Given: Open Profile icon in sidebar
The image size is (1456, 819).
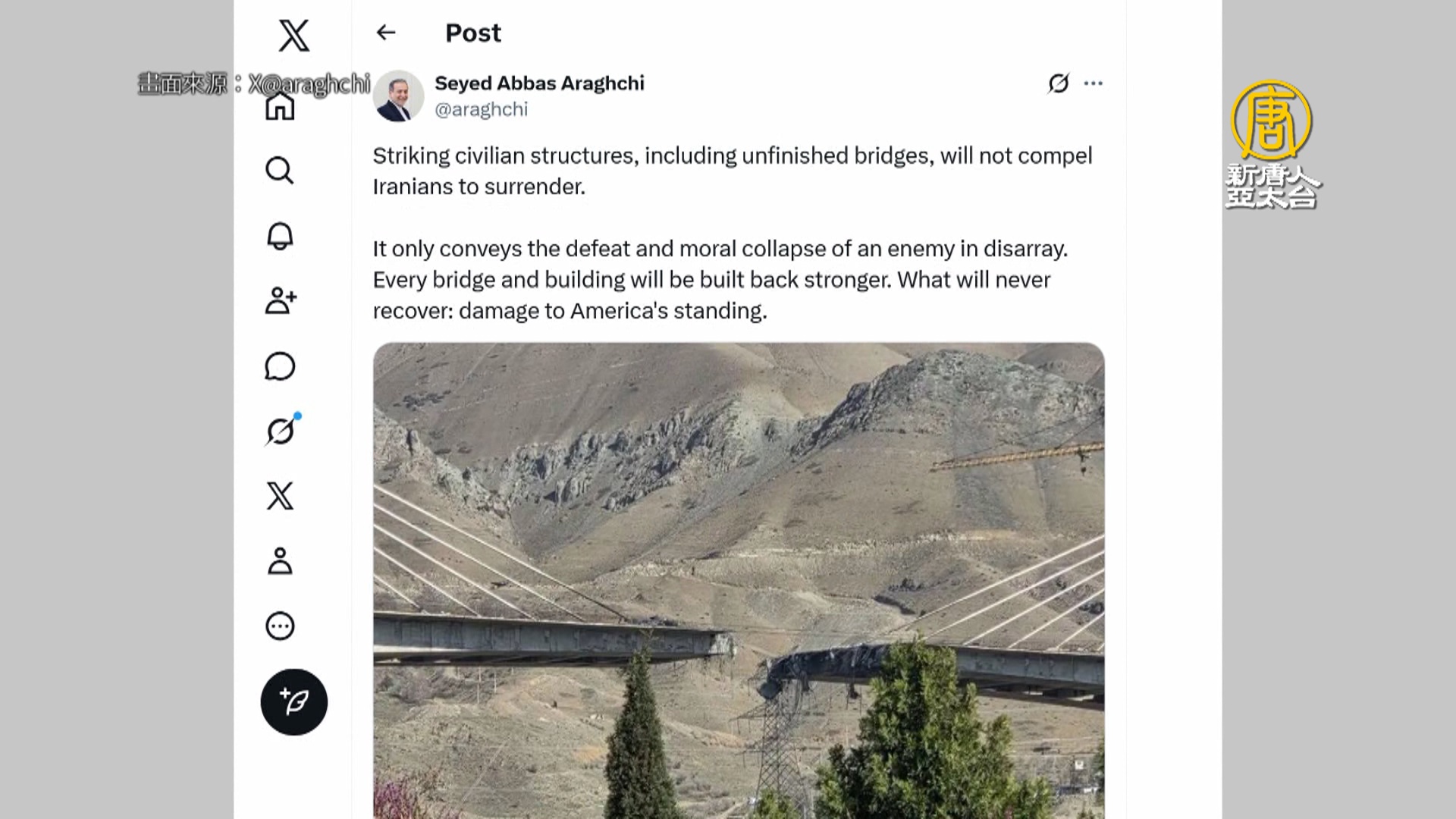Looking at the screenshot, I should [280, 561].
